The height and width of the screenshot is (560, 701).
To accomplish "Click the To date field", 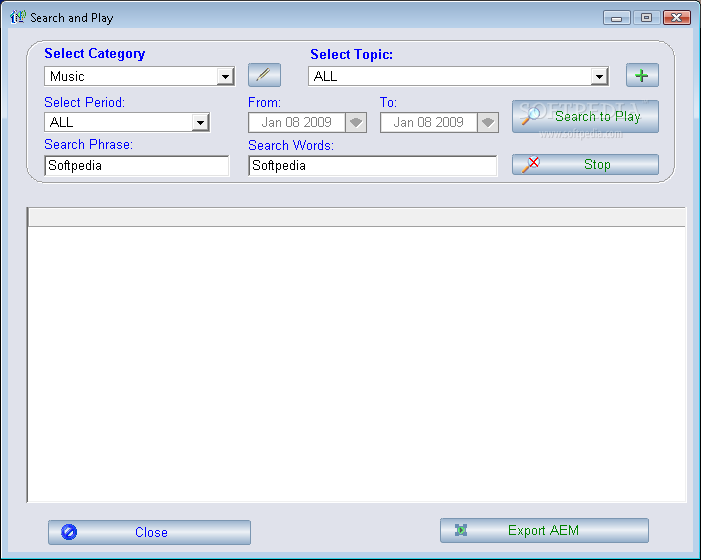I will tap(429, 122).
